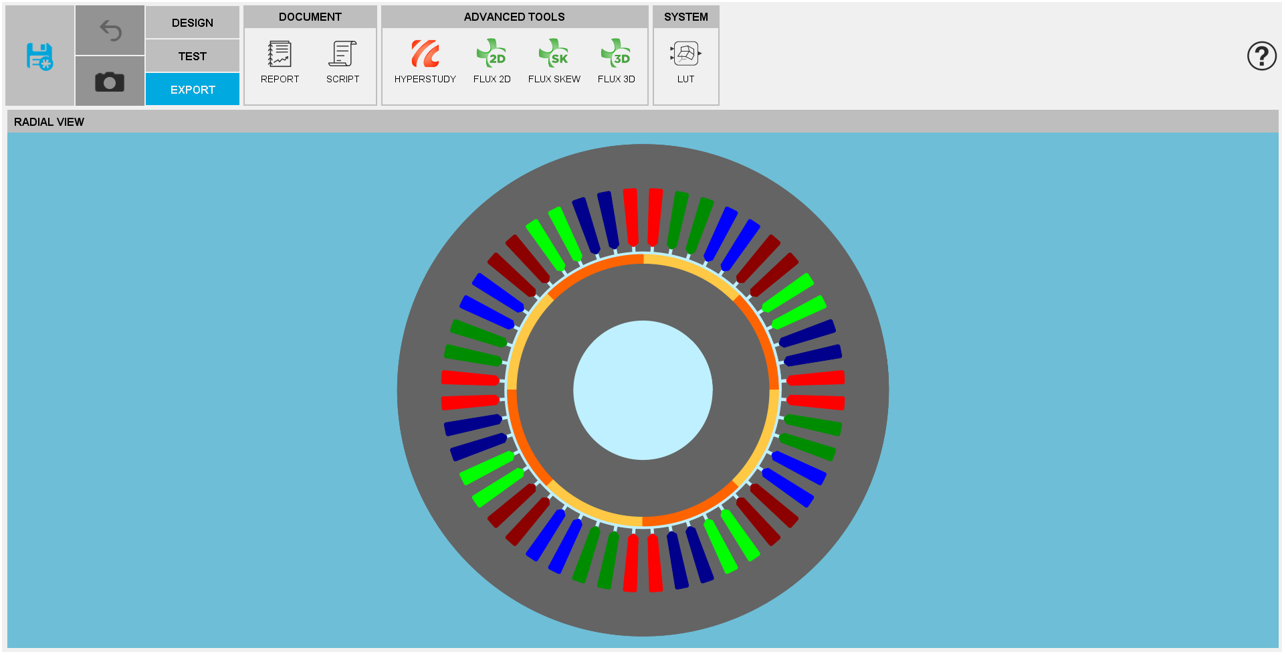Screen dimensions: 1286x655
Task: Open the LUT system export
Action: (x=686, y=62)
